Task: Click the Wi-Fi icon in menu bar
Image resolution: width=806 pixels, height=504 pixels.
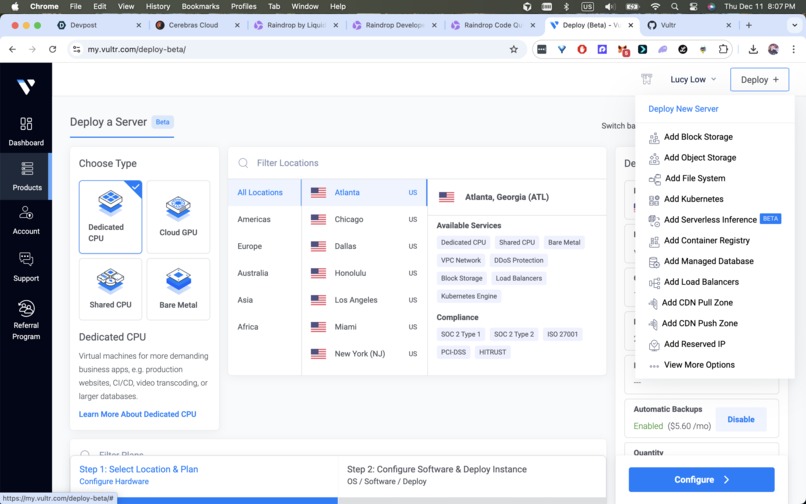Action: 655,6
